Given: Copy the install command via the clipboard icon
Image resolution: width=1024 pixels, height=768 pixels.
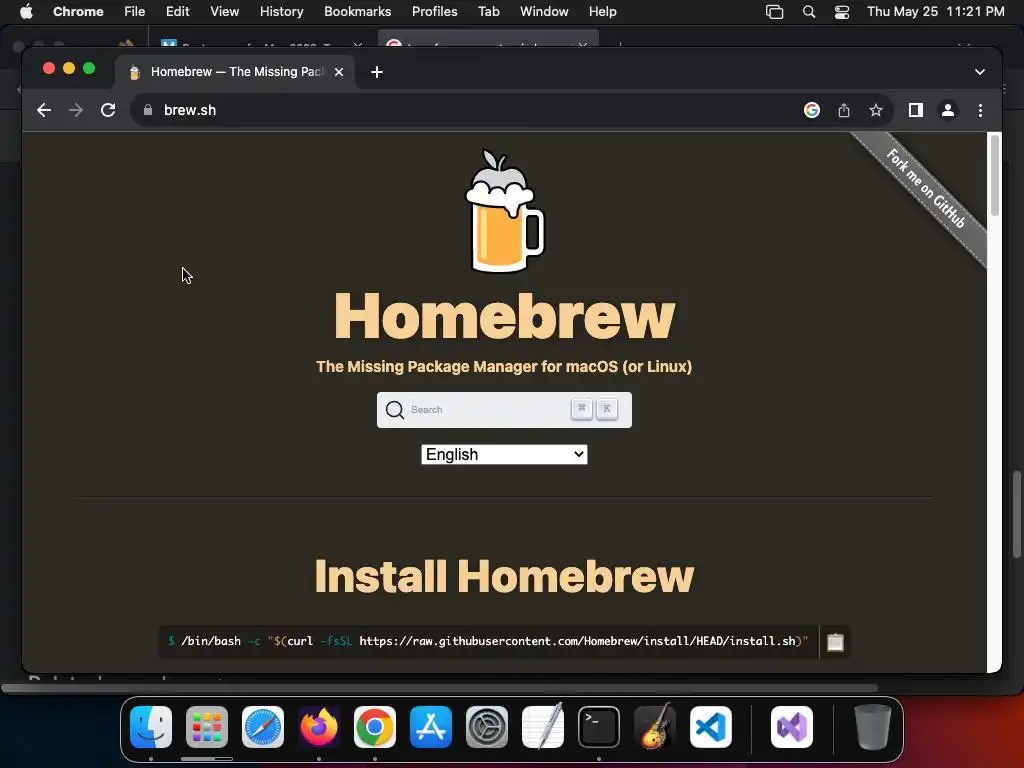Looking at the screenshot, I should (835, 642).
